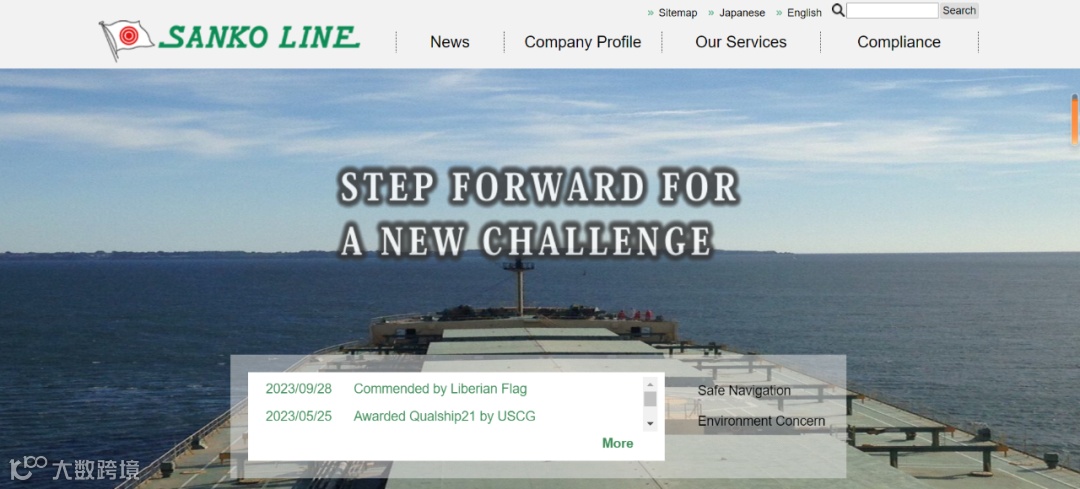Open the News menu
1080x489 pixels.
click(450, 42)
